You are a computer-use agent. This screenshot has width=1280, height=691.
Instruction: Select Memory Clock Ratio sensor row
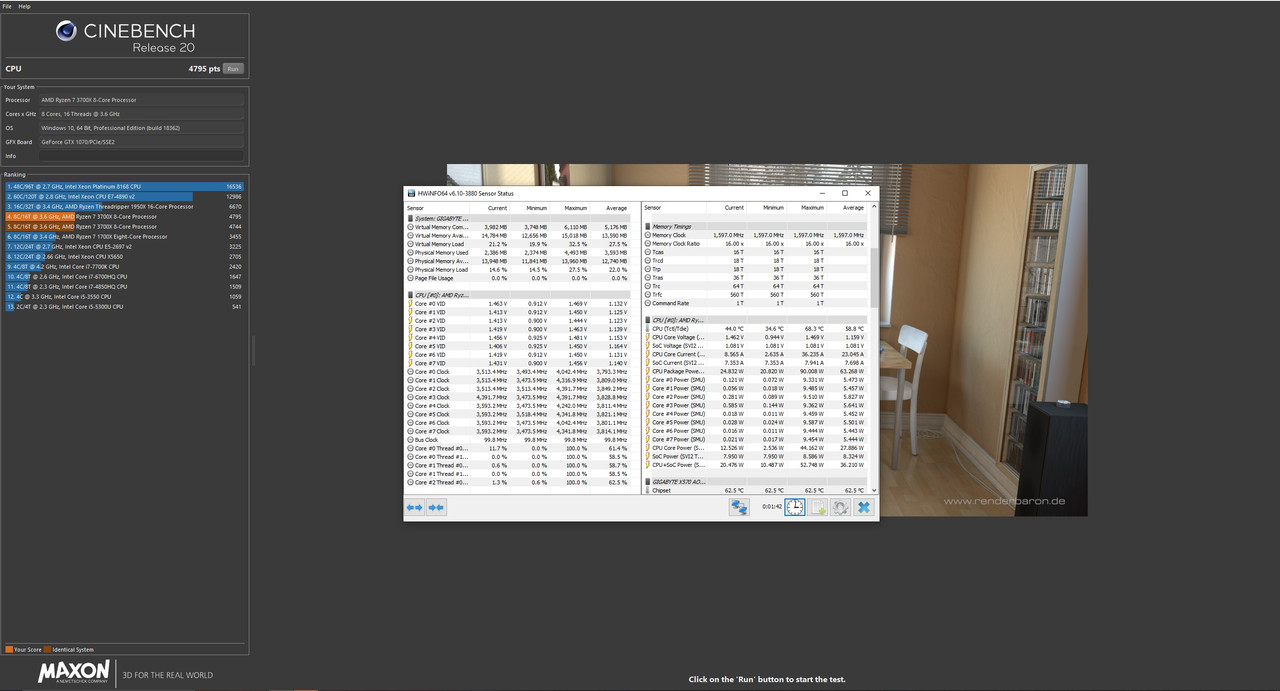(x=756, y=244)
